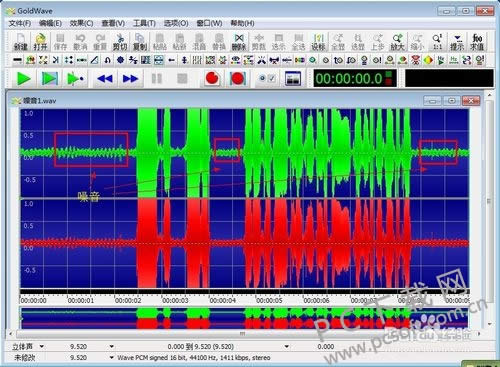This screenshot has width=500, height=367.
Task: Start playback with the green Play button
Action: [x=24, y=79]
